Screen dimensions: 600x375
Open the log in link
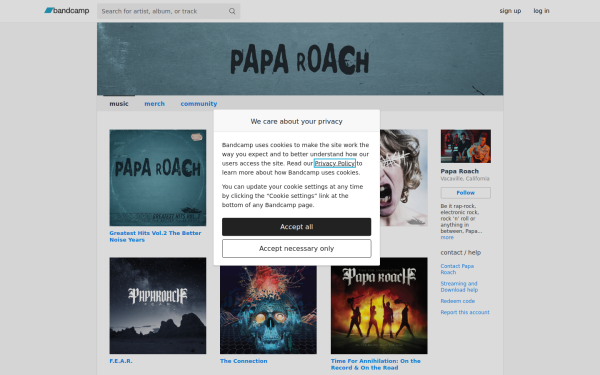541,11
